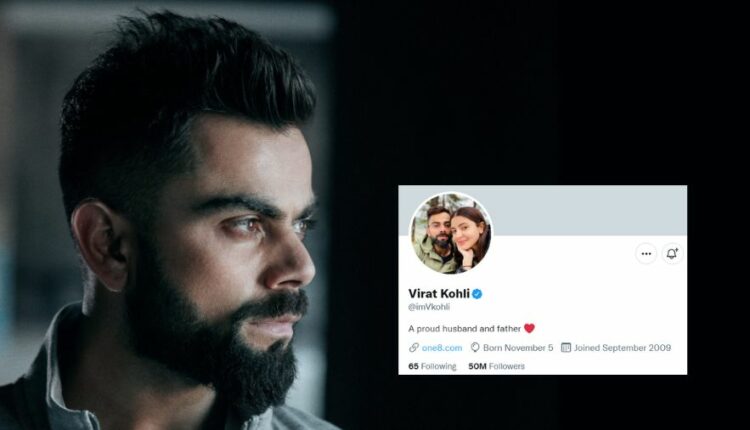Image resolution: width=750 pixels, height=430 pixels.
Task: Click the bio 'A proud husband and father'
Action: click(464, 329)
